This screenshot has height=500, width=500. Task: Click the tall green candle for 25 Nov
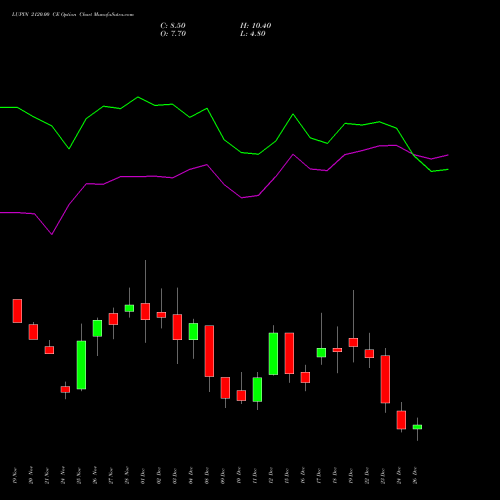point(81,365)
